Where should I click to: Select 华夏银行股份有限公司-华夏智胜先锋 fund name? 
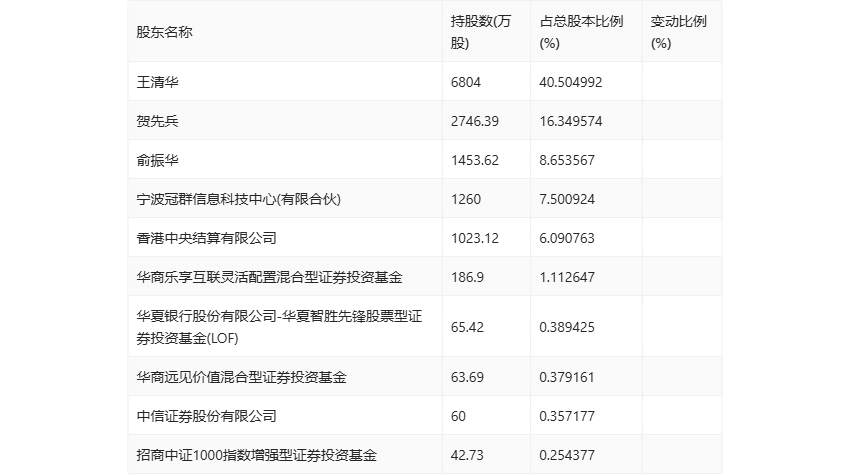click(x=279, y=327)
